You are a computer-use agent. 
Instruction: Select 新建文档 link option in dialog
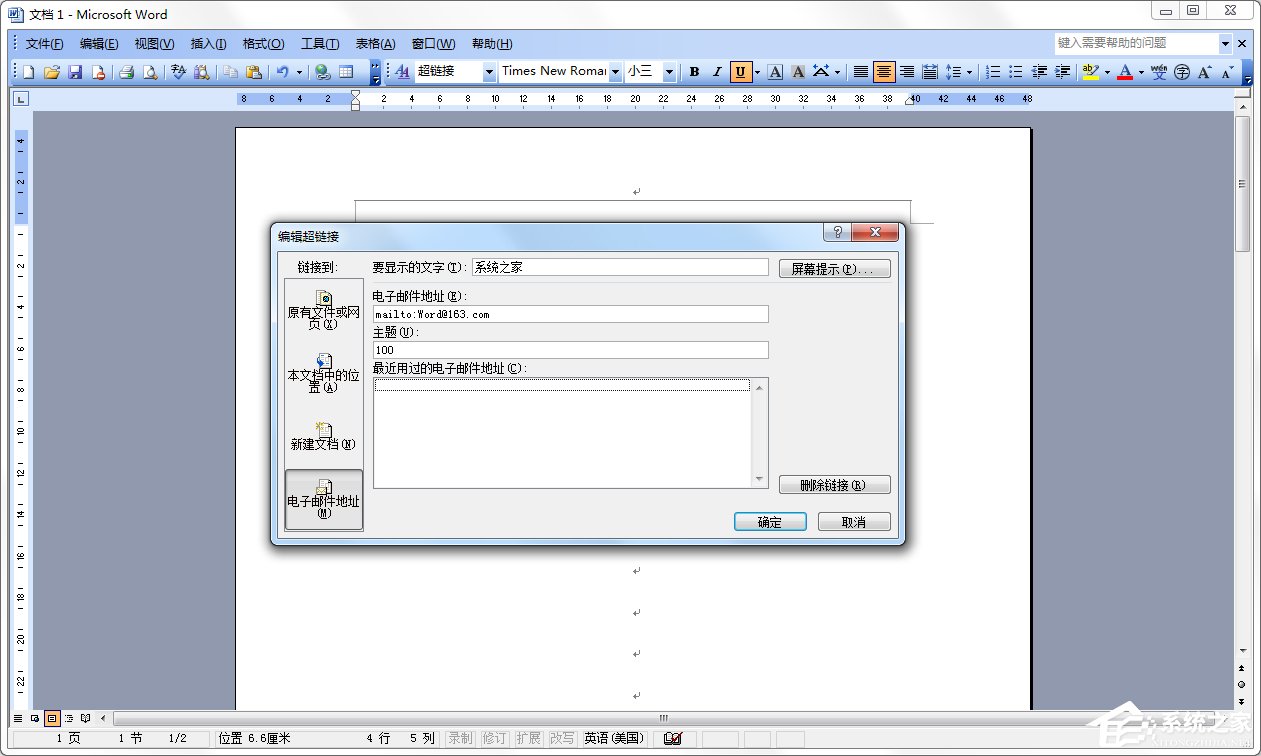[323, 437]
